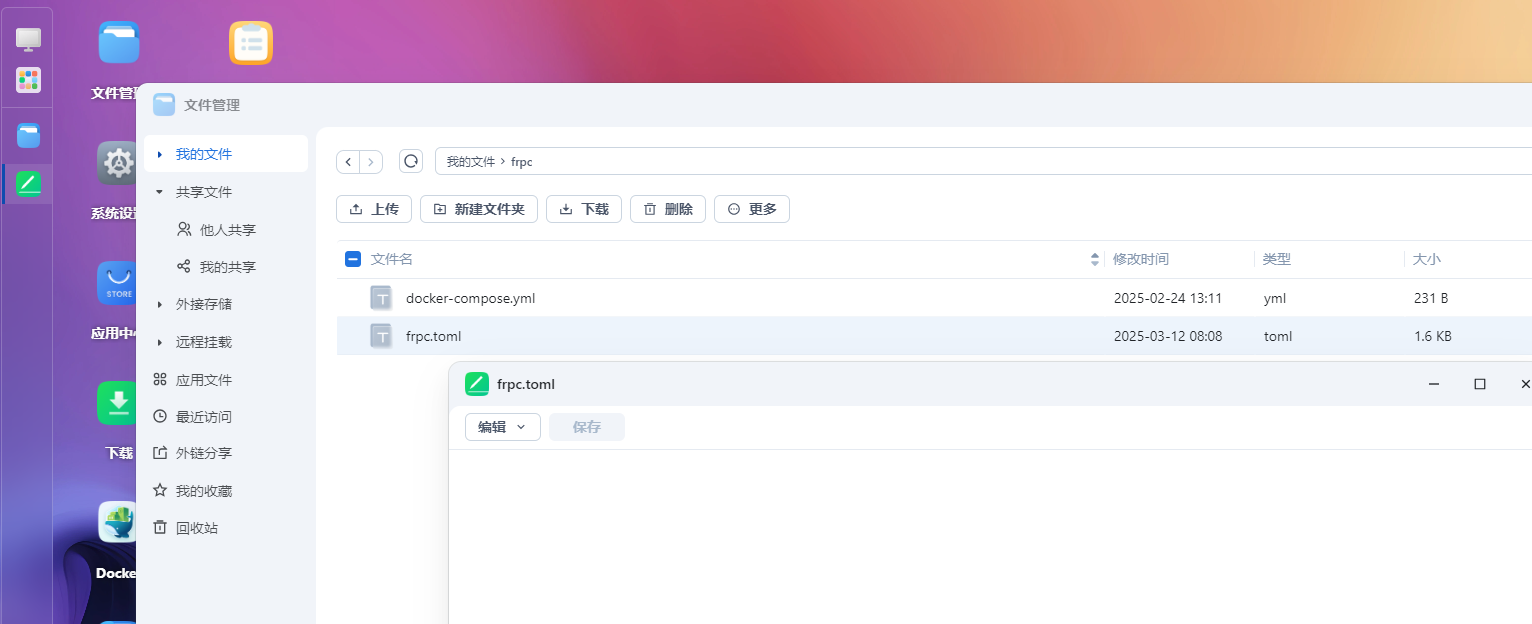Collapse the 共享文件 section arrow
Viewport: 1532px width, 624px height.
point(160,191)
